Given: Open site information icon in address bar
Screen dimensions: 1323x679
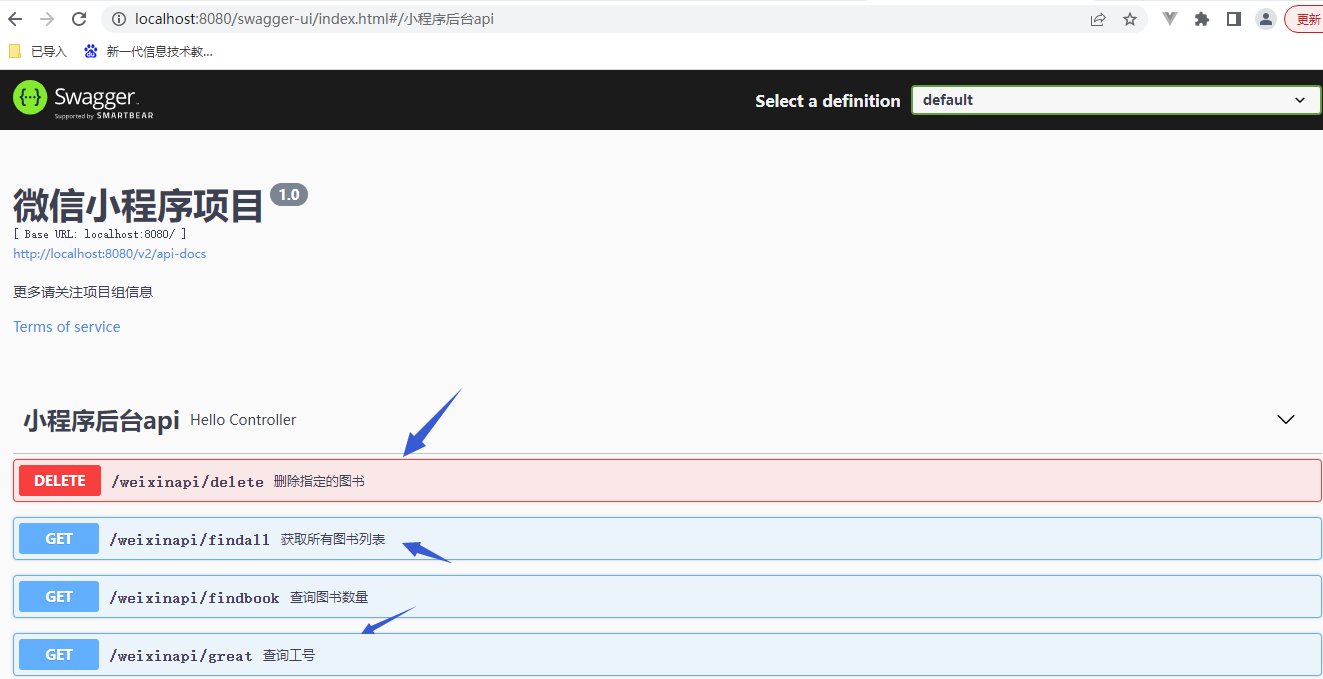Looking at the screenshot, I should coord(118,19).
